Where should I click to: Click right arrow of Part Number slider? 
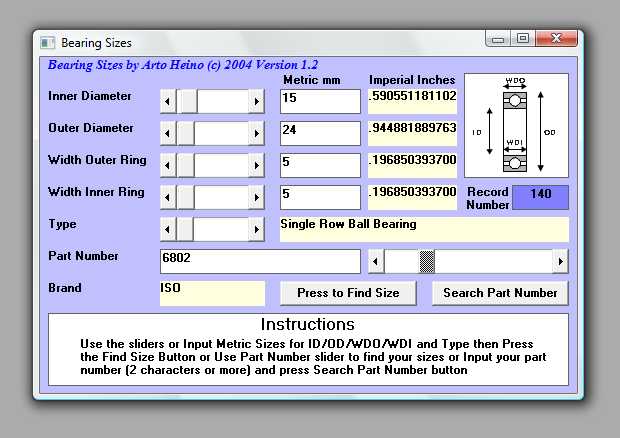(559, 261)
